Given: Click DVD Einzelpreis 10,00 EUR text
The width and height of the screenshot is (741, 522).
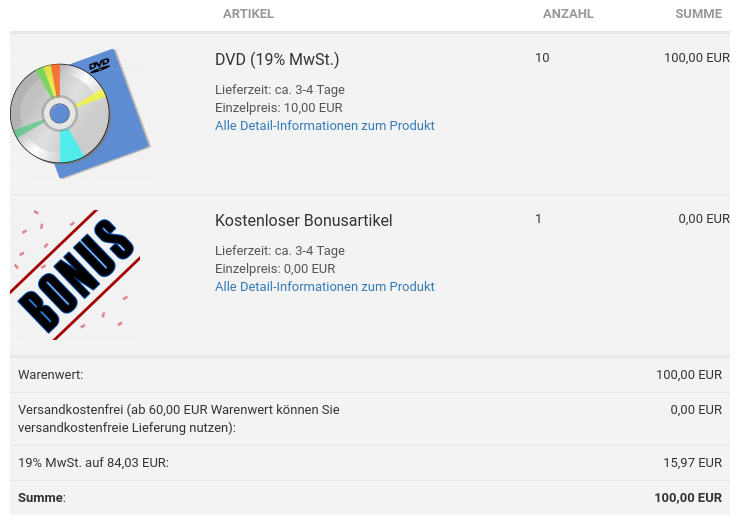Looking at the screenshot, I should pos(279,108).
